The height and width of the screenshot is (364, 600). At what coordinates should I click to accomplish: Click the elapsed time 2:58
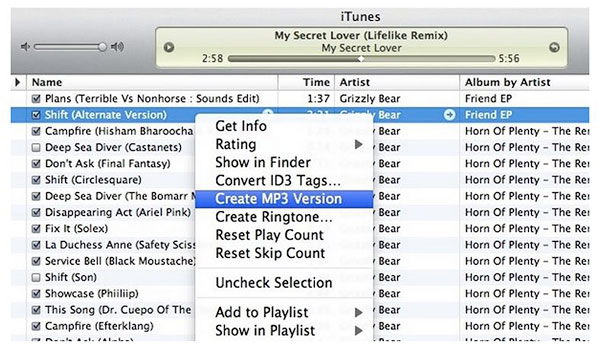[x=212, y=59]
